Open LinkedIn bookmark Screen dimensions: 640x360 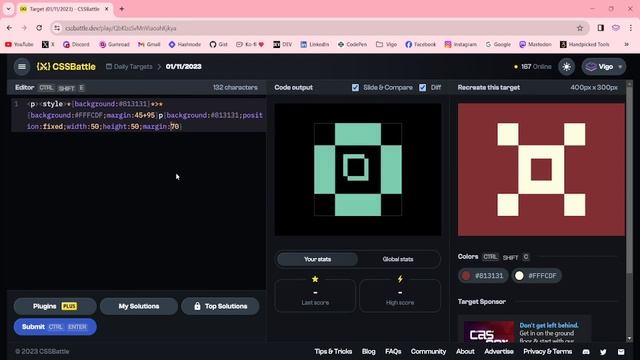coord(315,44)
